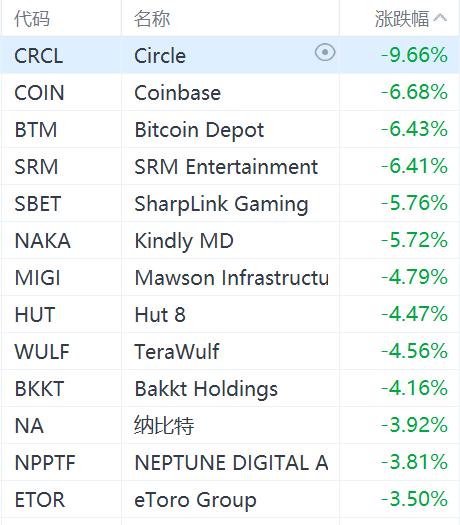This screenshot has width=460, height=525.
Task: Toggle sort arrow next to 涨跌幅
Action: point(440,18)
